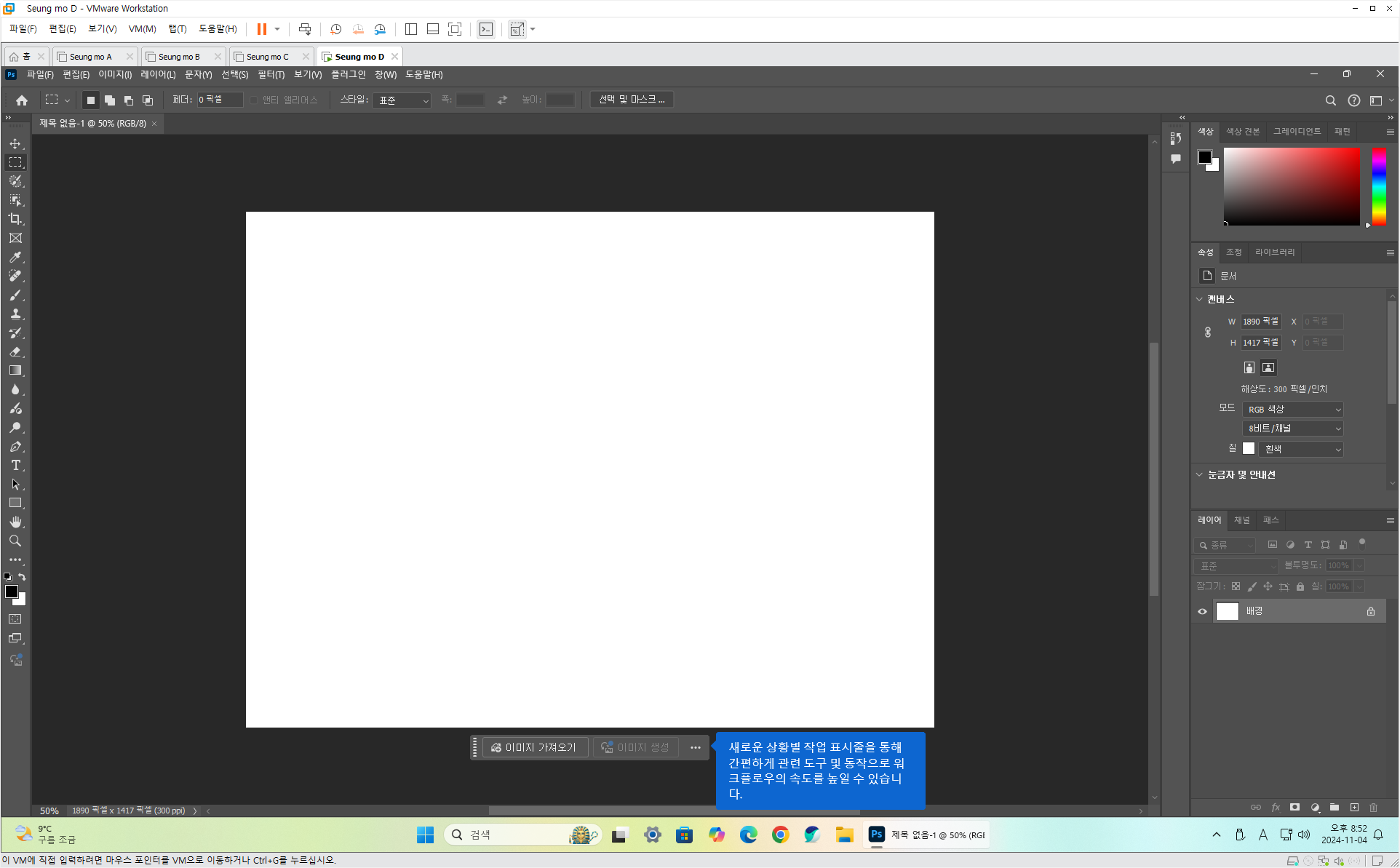Image resolution: width=1400 pixels, height=868 pixels.
Task: Select the Brush tool
Action: [15, 295]
